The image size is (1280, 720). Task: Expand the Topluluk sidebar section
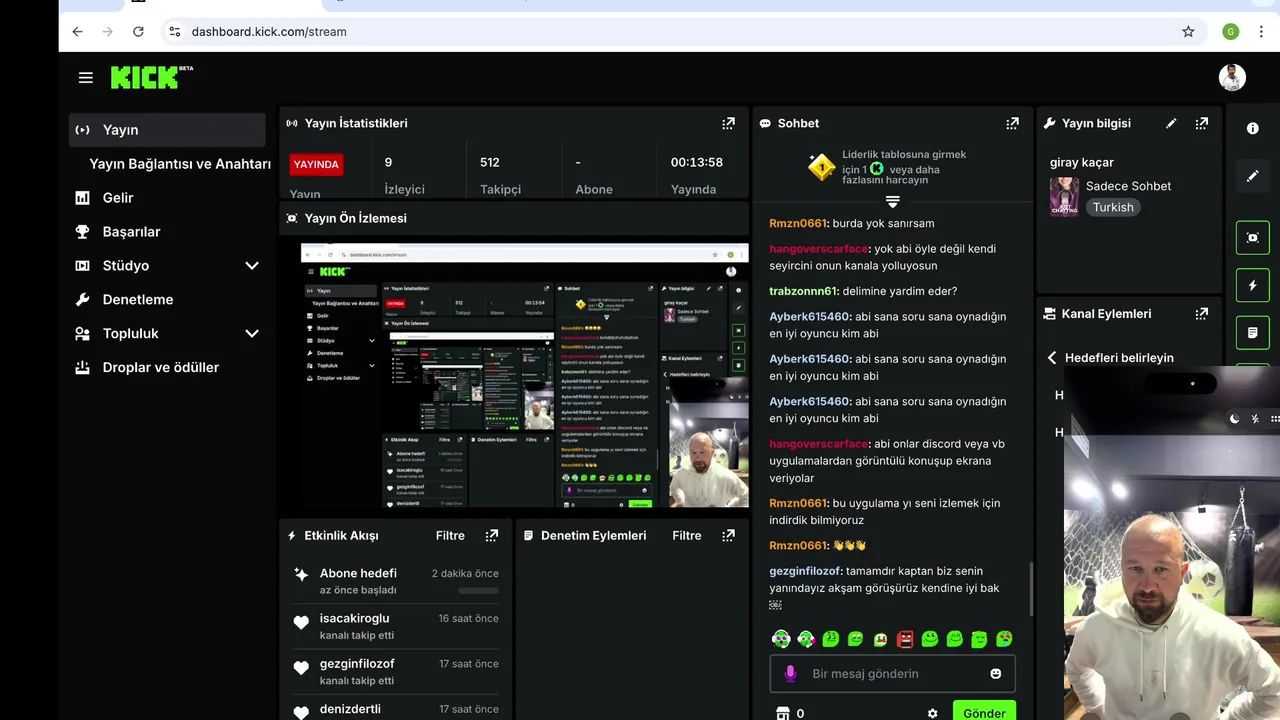point(252,333)
